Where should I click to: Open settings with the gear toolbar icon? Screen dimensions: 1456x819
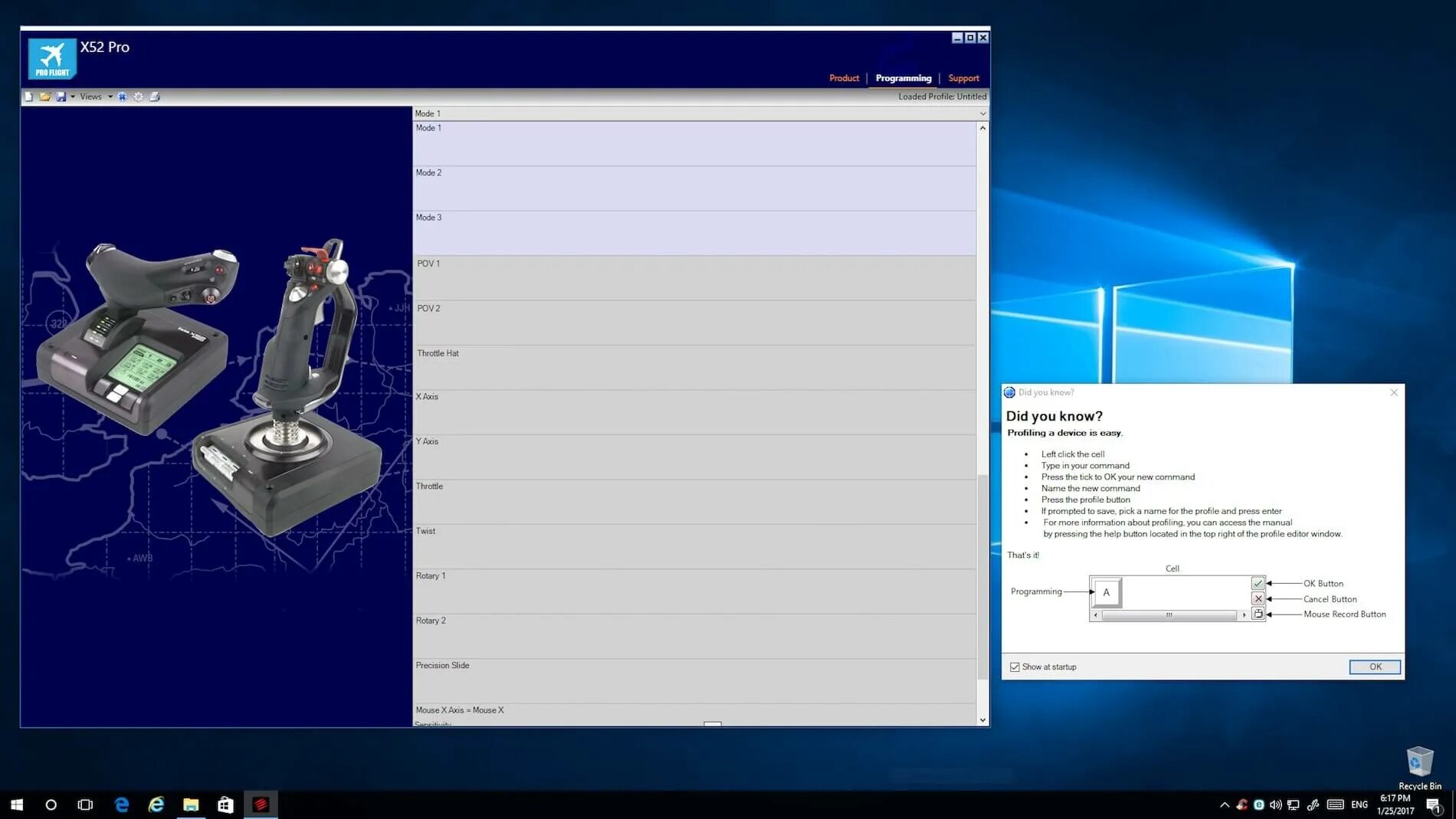[139, 97]
